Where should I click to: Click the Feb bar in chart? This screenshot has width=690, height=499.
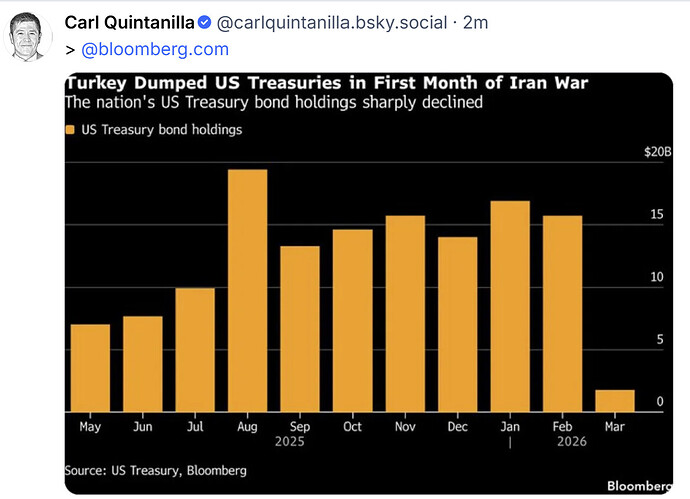562,314
